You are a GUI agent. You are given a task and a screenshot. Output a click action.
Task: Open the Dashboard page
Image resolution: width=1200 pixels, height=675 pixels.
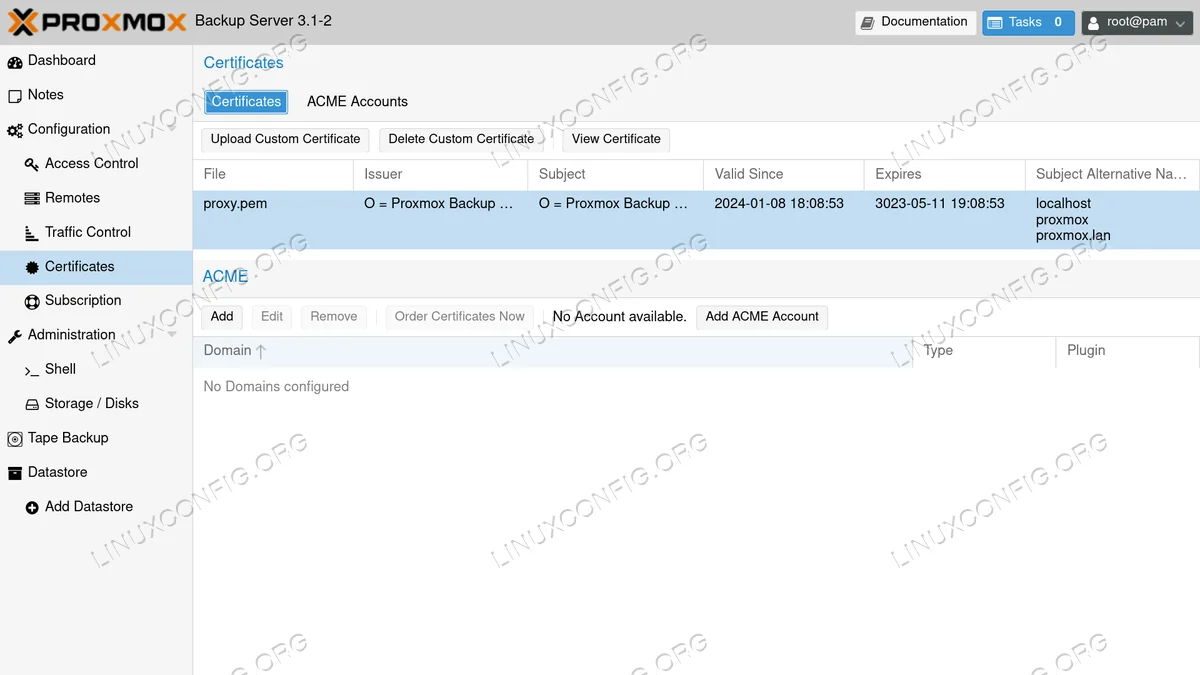coord(62,60)
